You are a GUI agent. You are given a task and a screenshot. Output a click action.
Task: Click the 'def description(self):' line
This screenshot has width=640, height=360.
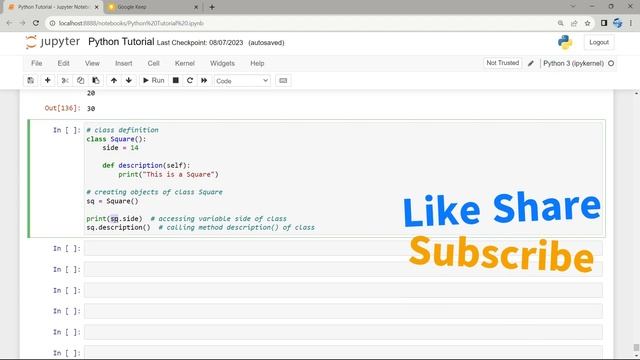click(146, 165)
